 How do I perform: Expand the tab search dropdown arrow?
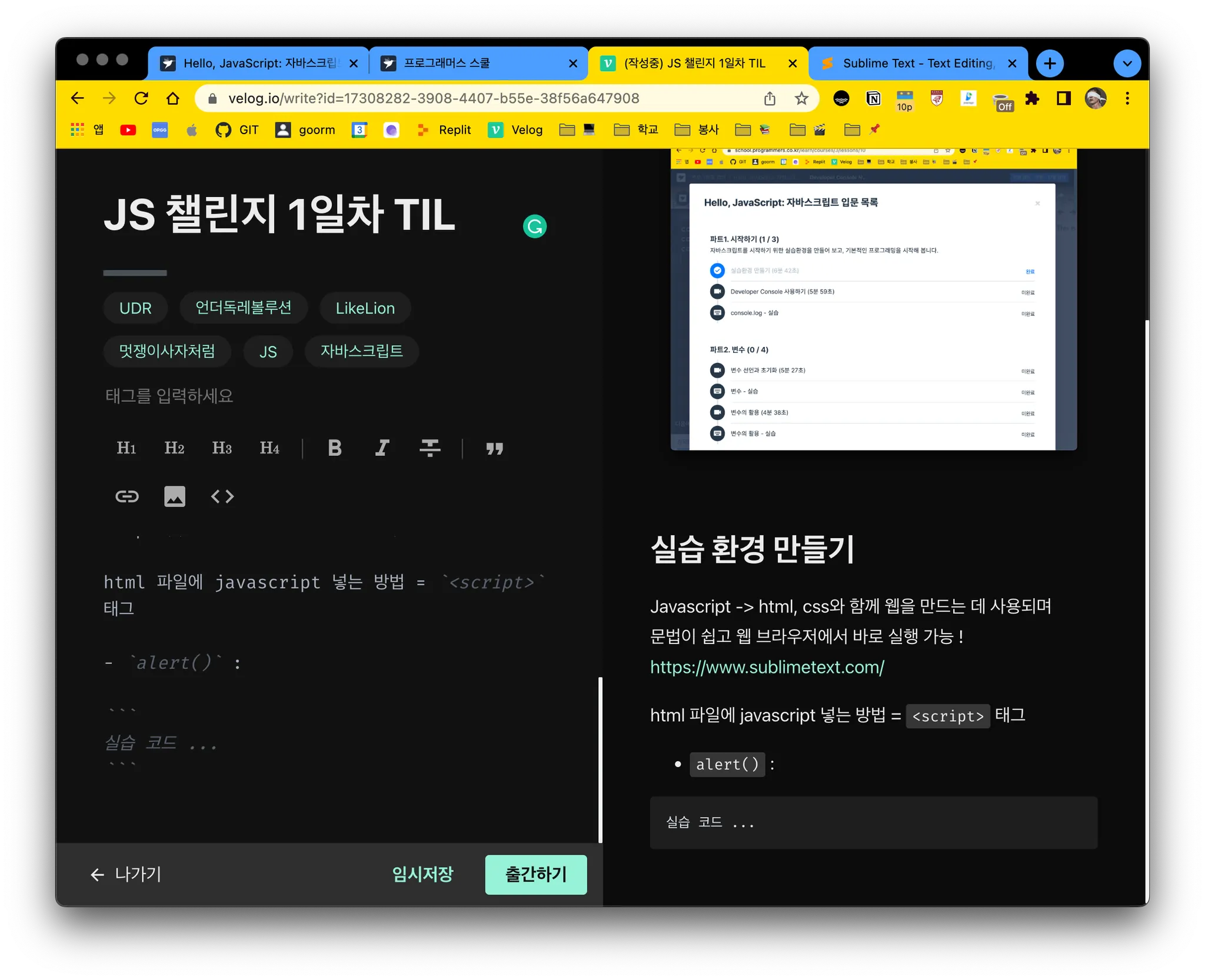click(1127, 64)
